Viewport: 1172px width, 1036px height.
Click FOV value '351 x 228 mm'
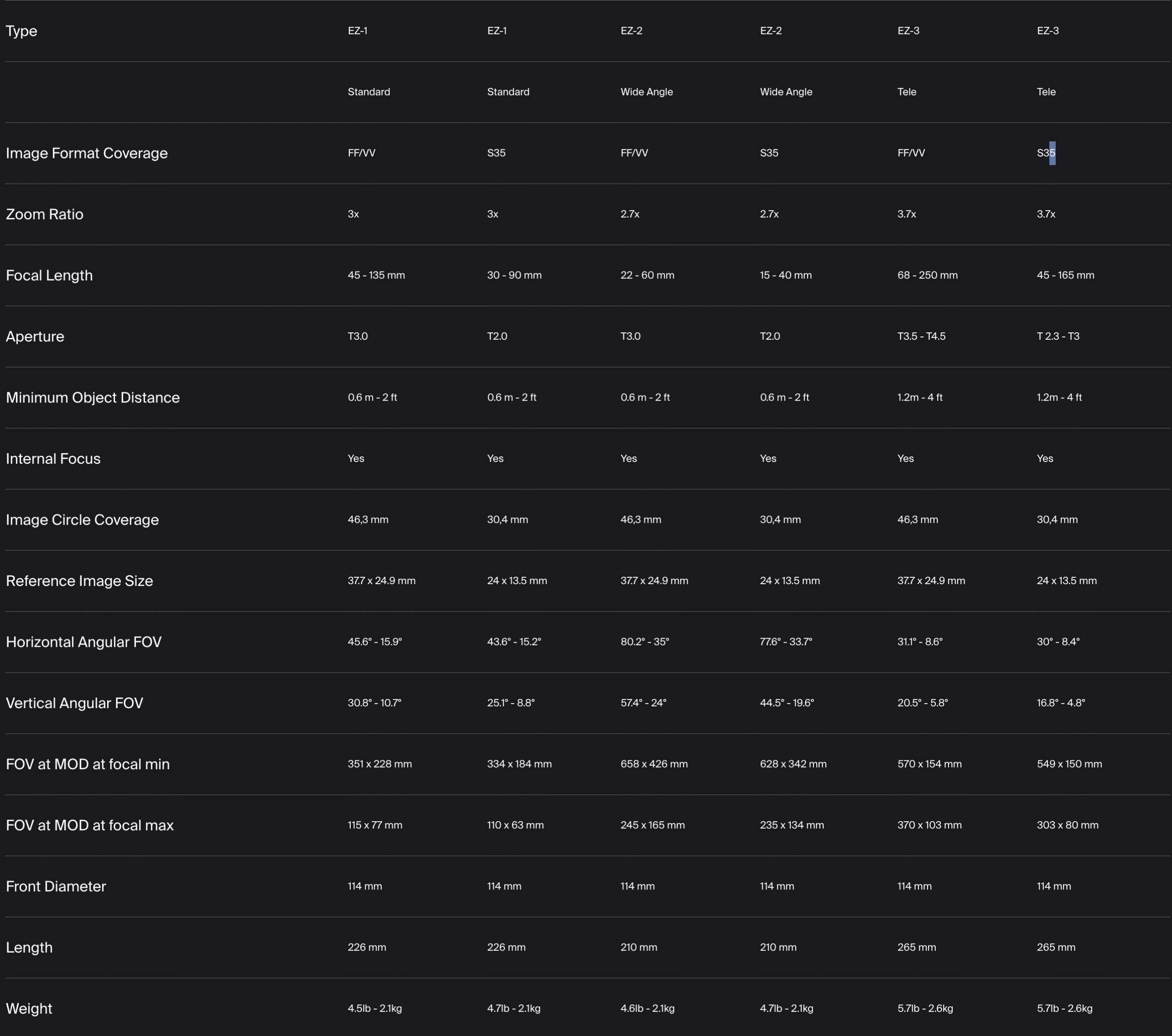point(380,764)
